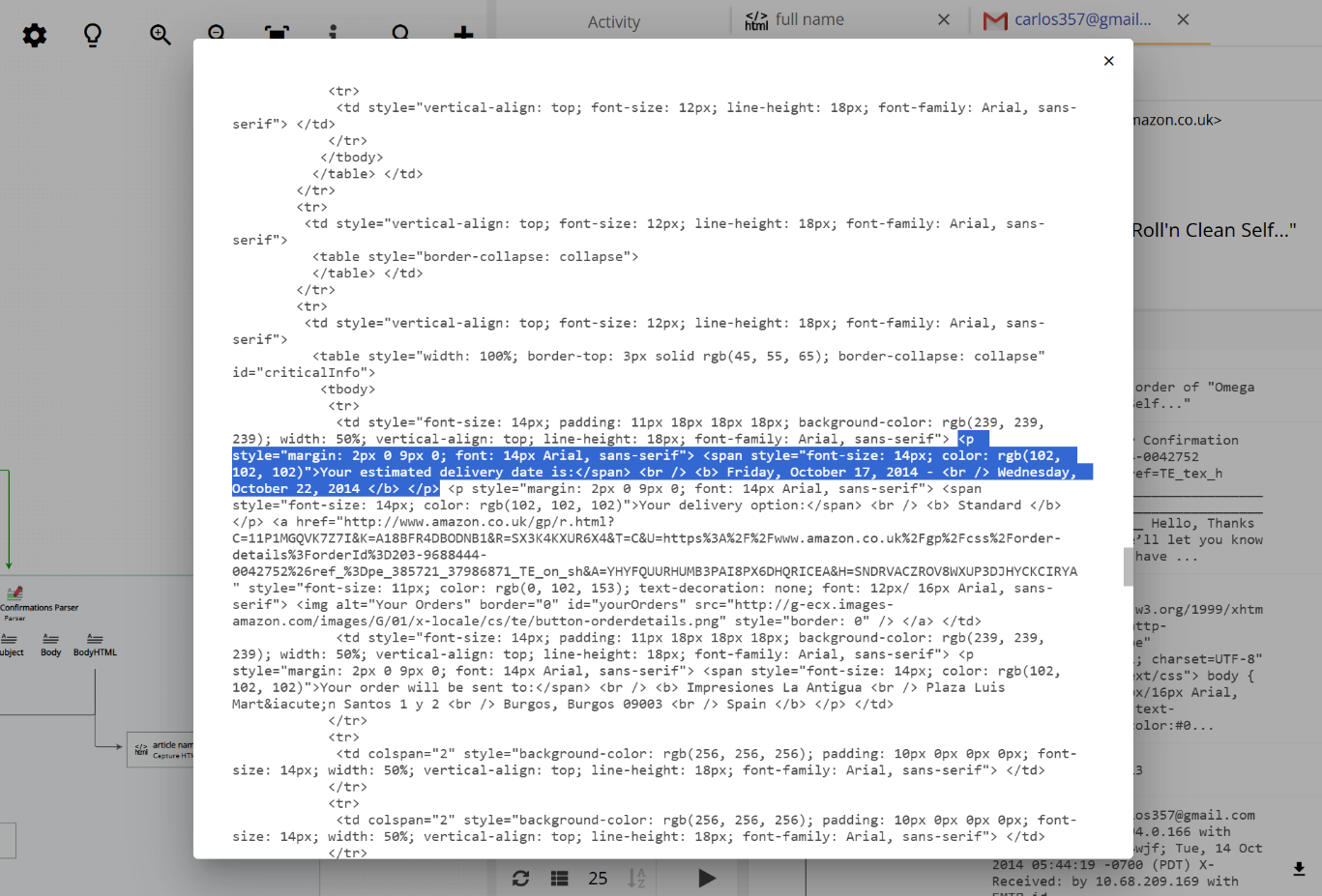Select the zoom in tool

click(159, 35)
